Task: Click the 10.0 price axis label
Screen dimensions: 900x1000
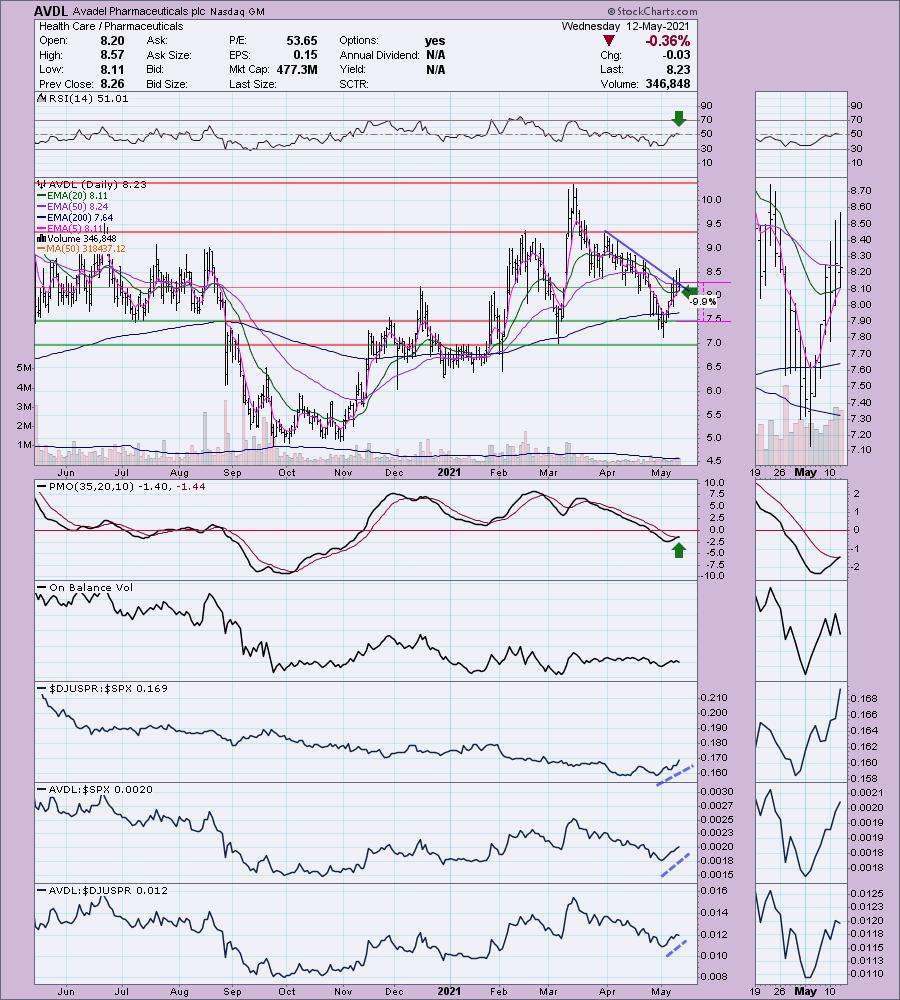Action: [x=711, y=200]
